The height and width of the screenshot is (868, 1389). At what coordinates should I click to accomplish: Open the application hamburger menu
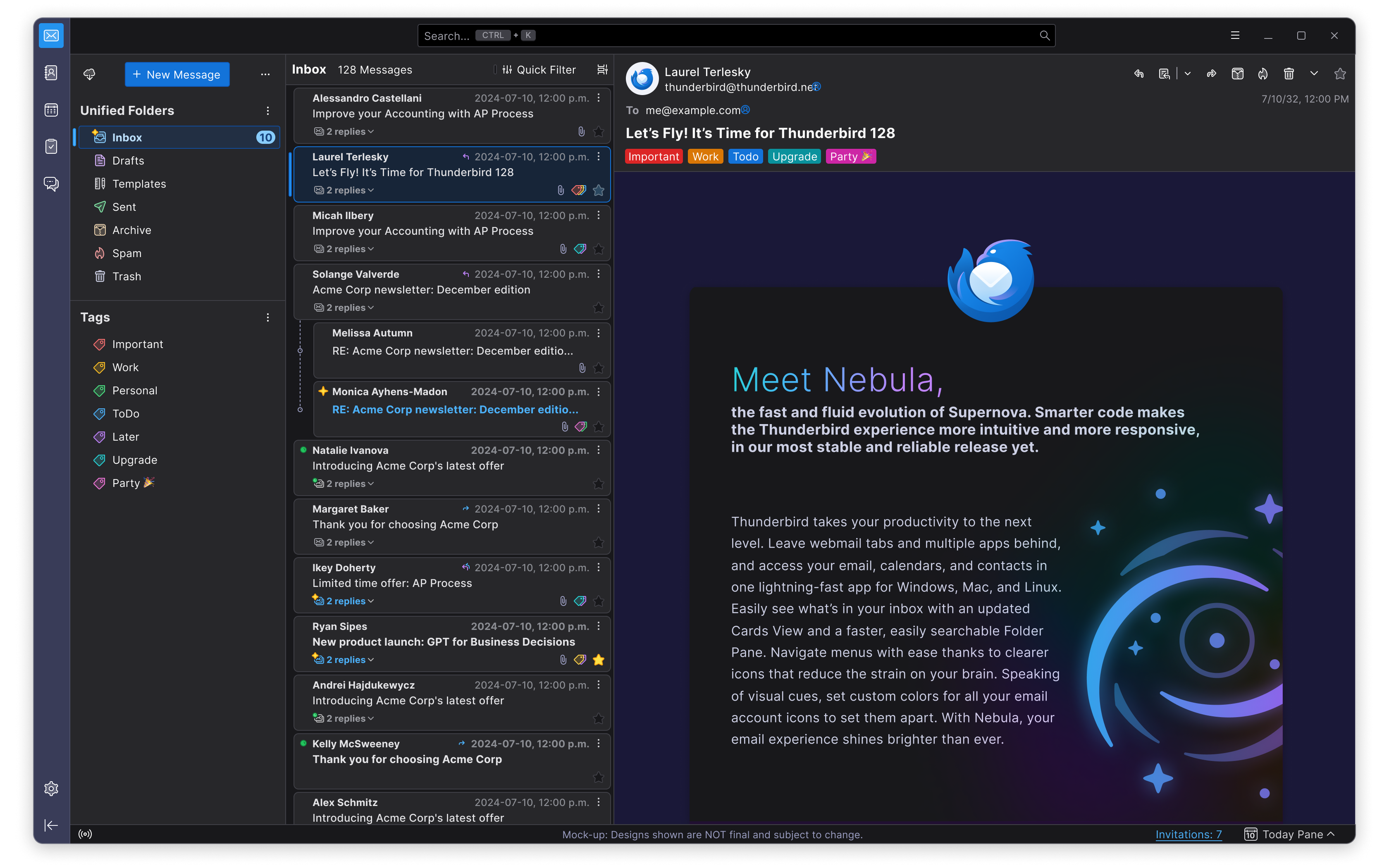1235,36
